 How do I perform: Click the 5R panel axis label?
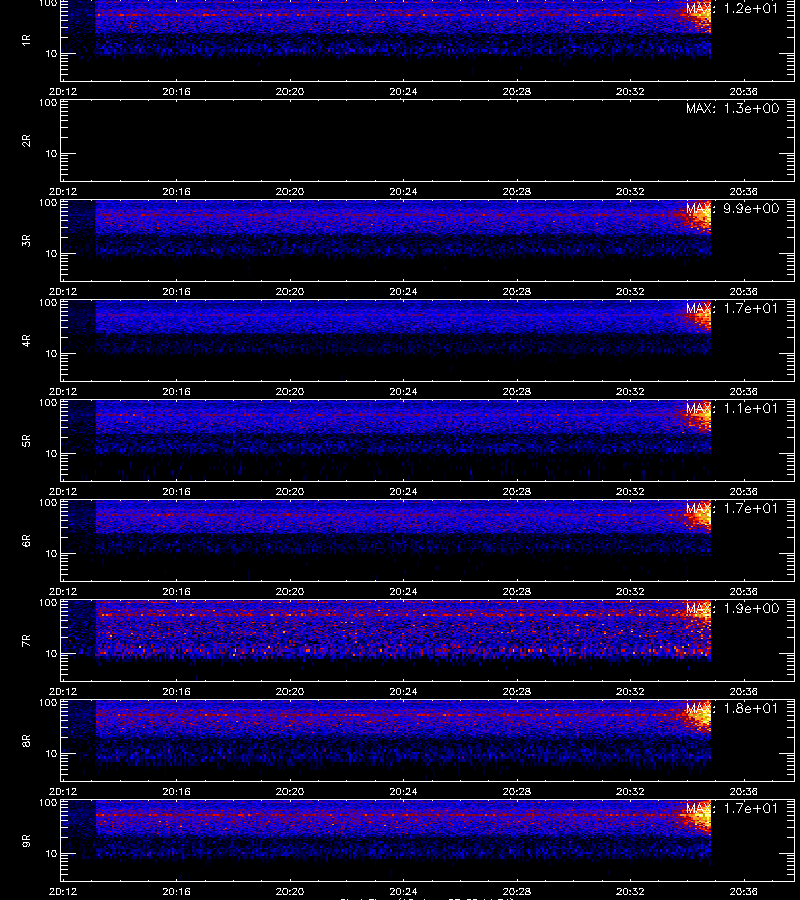pyautogui.click(x=26, y=440)
